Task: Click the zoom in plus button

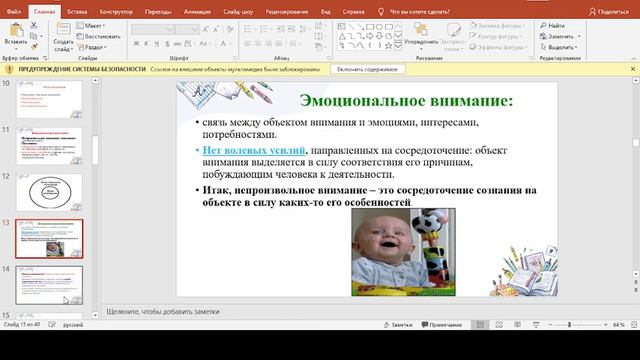Action: 606,324
